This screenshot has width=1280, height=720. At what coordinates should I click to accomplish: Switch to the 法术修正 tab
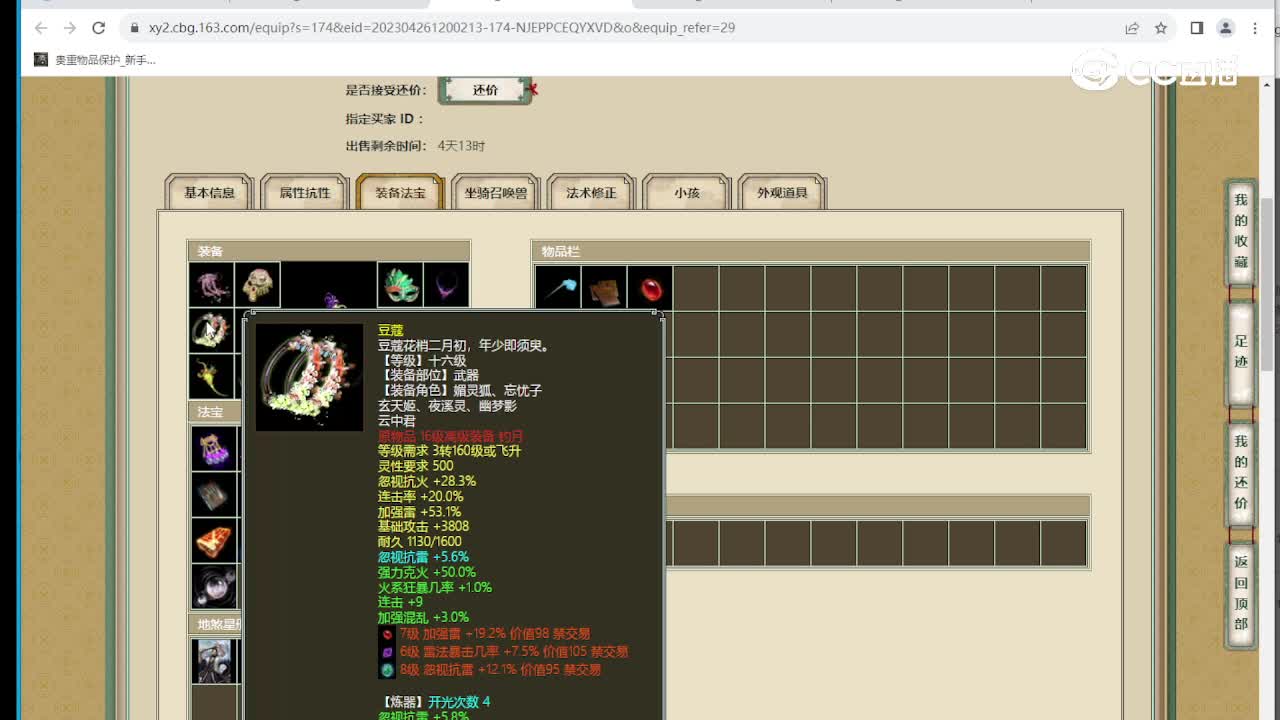591,192
